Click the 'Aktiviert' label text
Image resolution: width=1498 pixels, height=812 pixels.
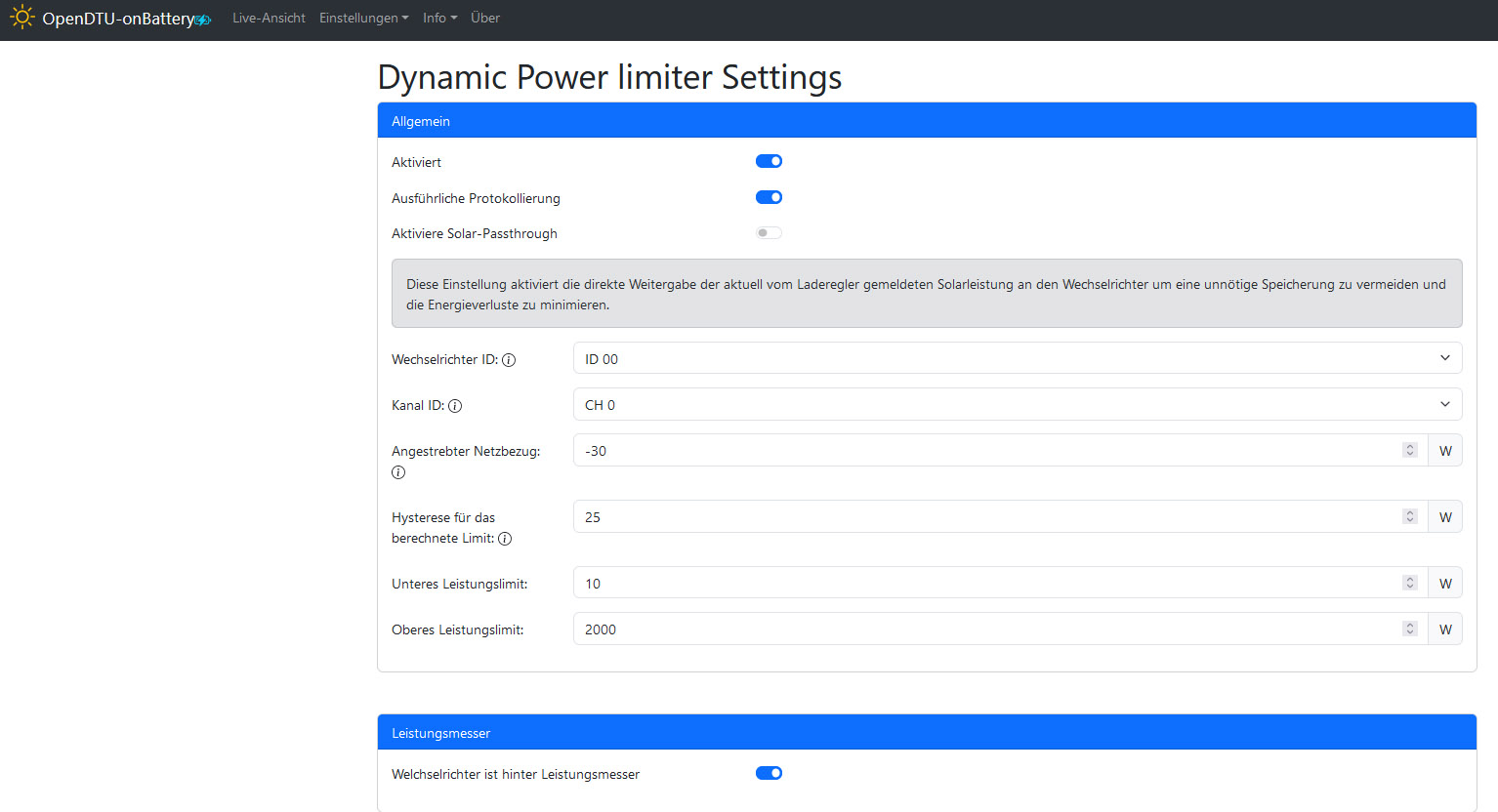(x=416, y=162)
